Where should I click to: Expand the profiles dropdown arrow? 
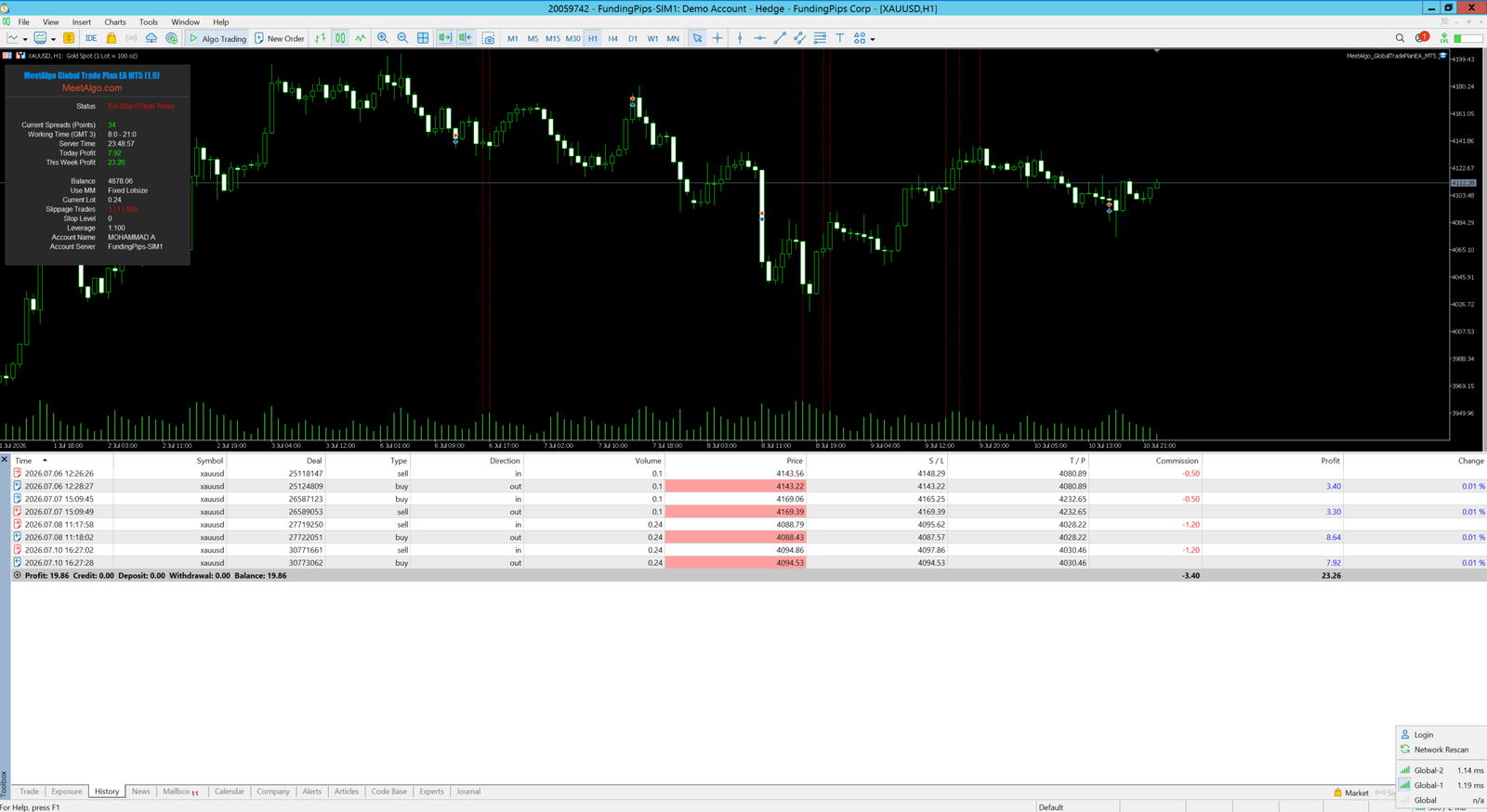coord(53,39)
